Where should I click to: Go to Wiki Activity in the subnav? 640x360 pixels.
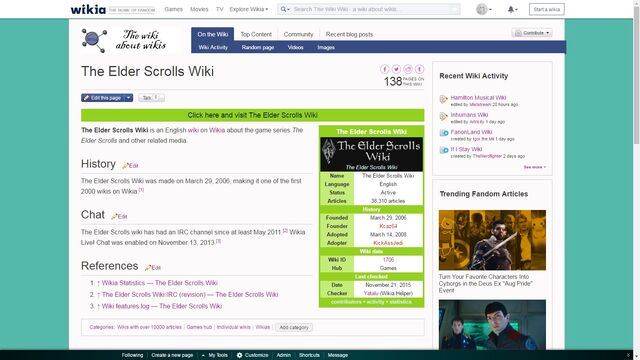click(x=213, y=47)
